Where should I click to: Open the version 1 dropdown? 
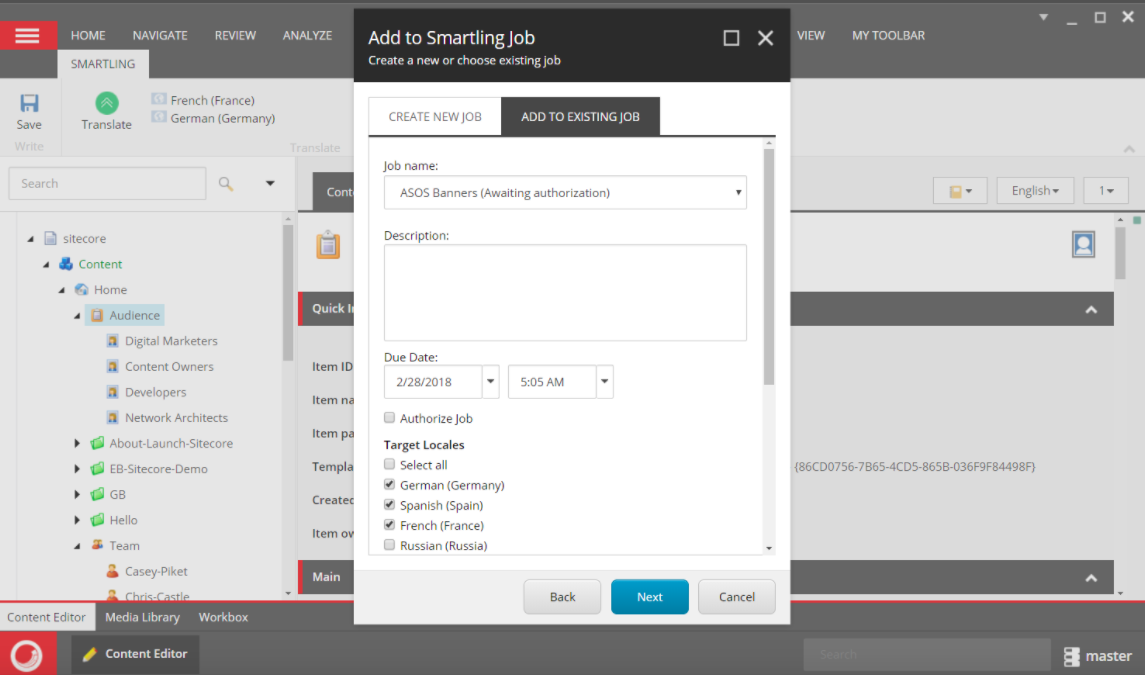[1106, 191]
